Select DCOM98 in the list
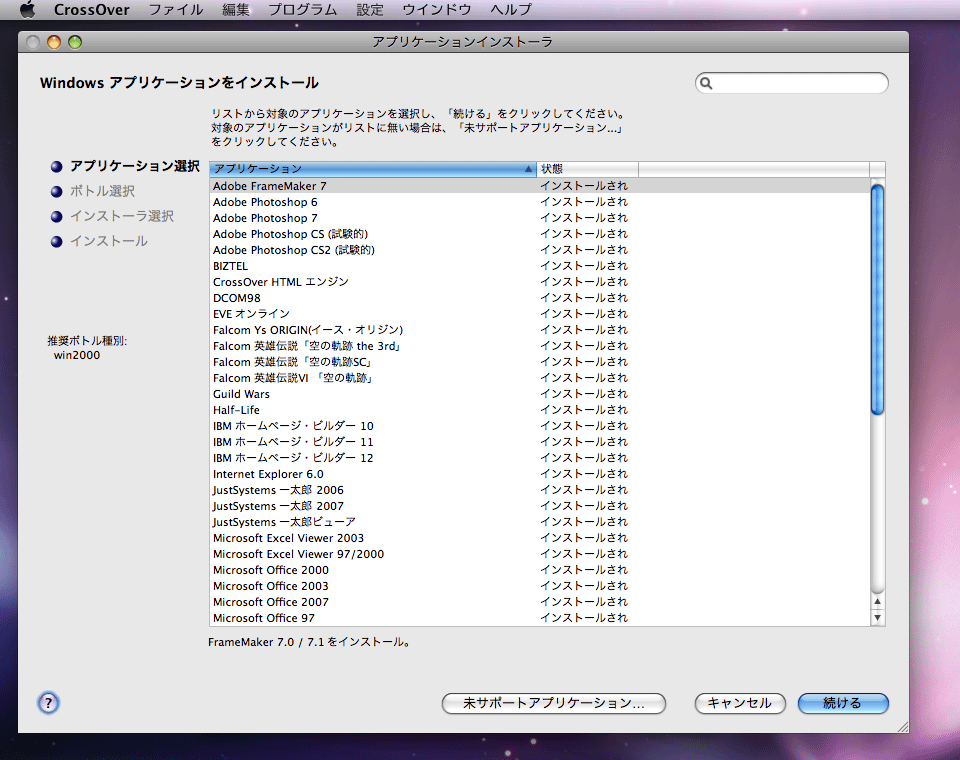 [x=539, y=298]
